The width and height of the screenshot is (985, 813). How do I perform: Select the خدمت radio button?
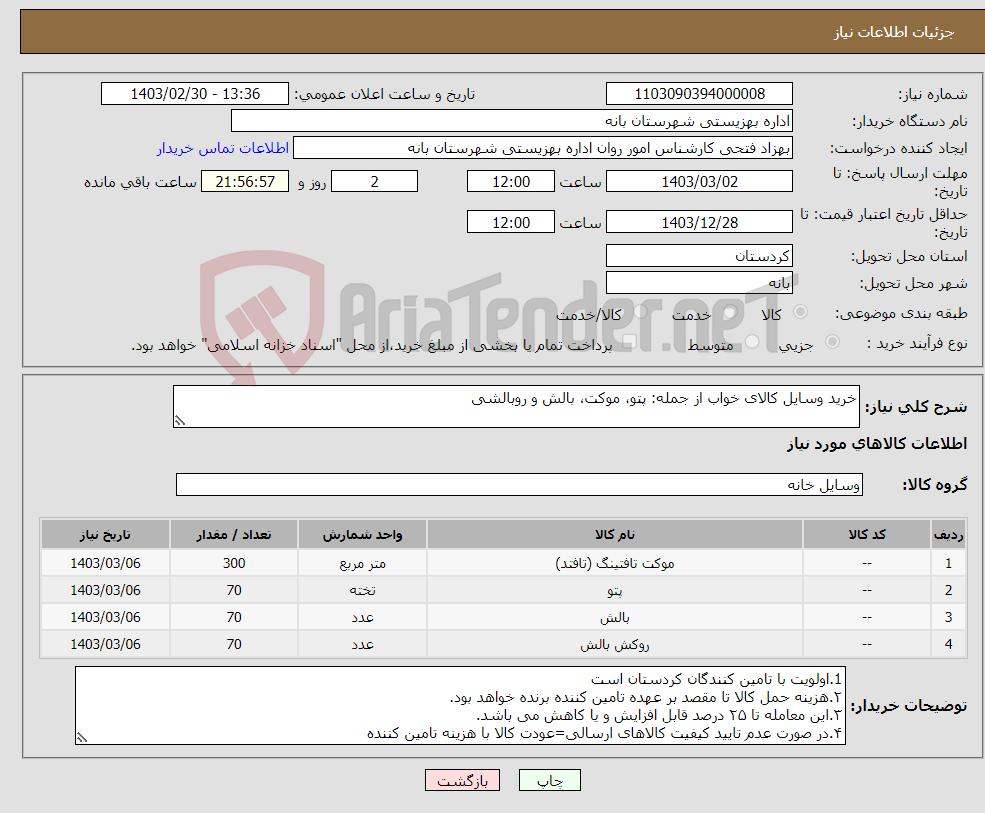730,312
